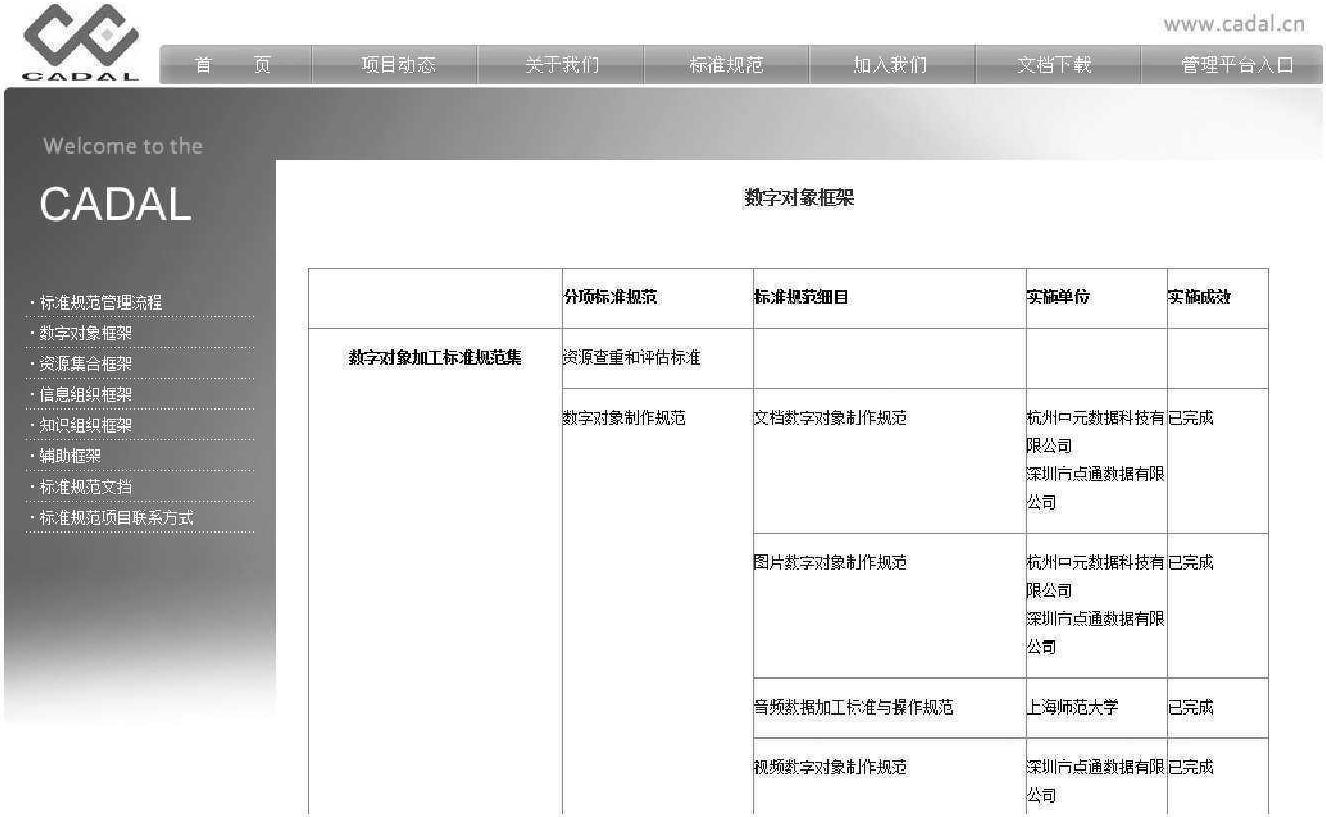This screenshot has width=1326, height=817.
Task: Open 资源集合框架 sidebar link
Action: tap(85, 364)
